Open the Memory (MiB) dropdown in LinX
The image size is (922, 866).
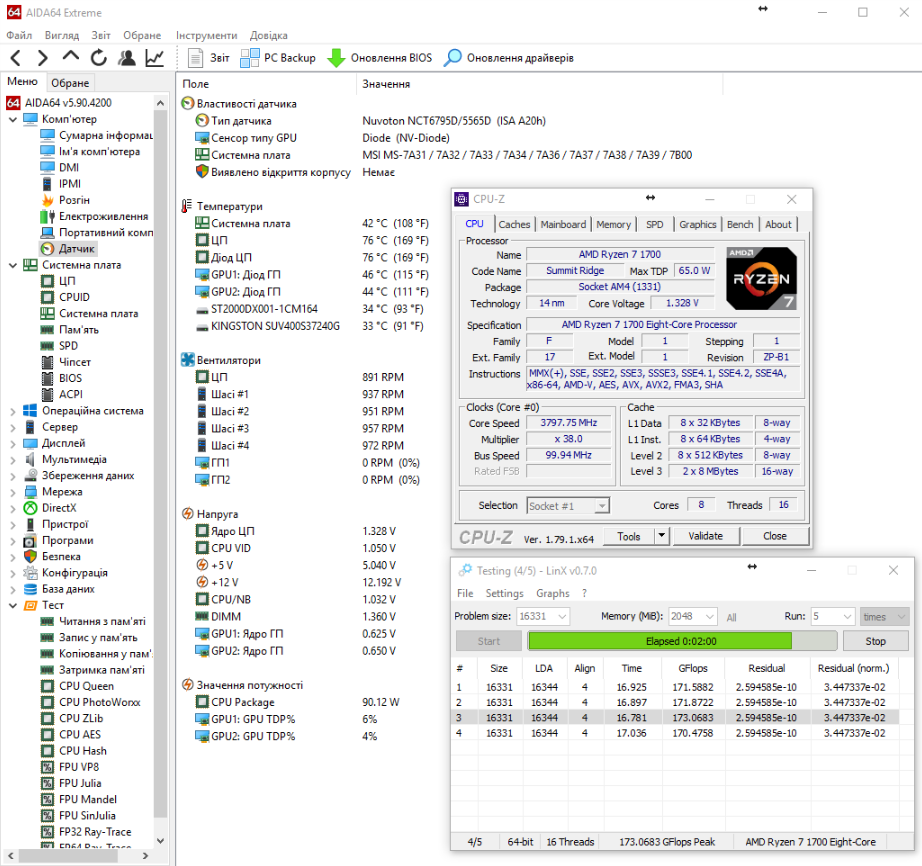coord(710,616)
